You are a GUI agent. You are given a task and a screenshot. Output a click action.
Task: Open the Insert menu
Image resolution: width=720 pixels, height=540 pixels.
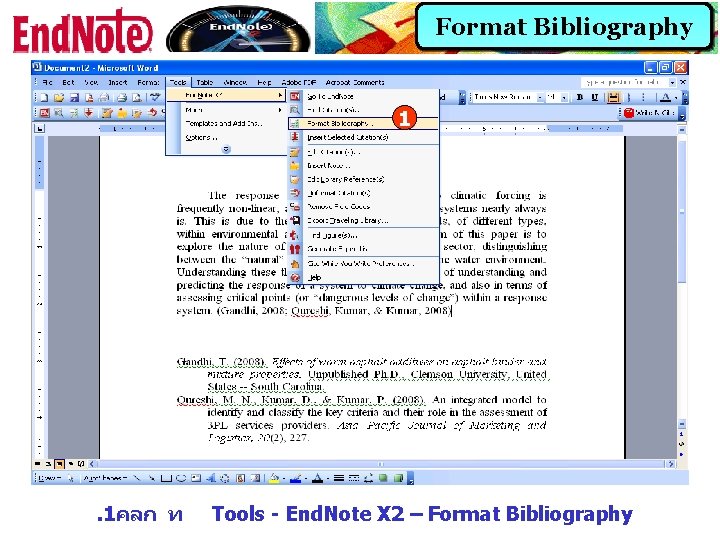[118, 83]
